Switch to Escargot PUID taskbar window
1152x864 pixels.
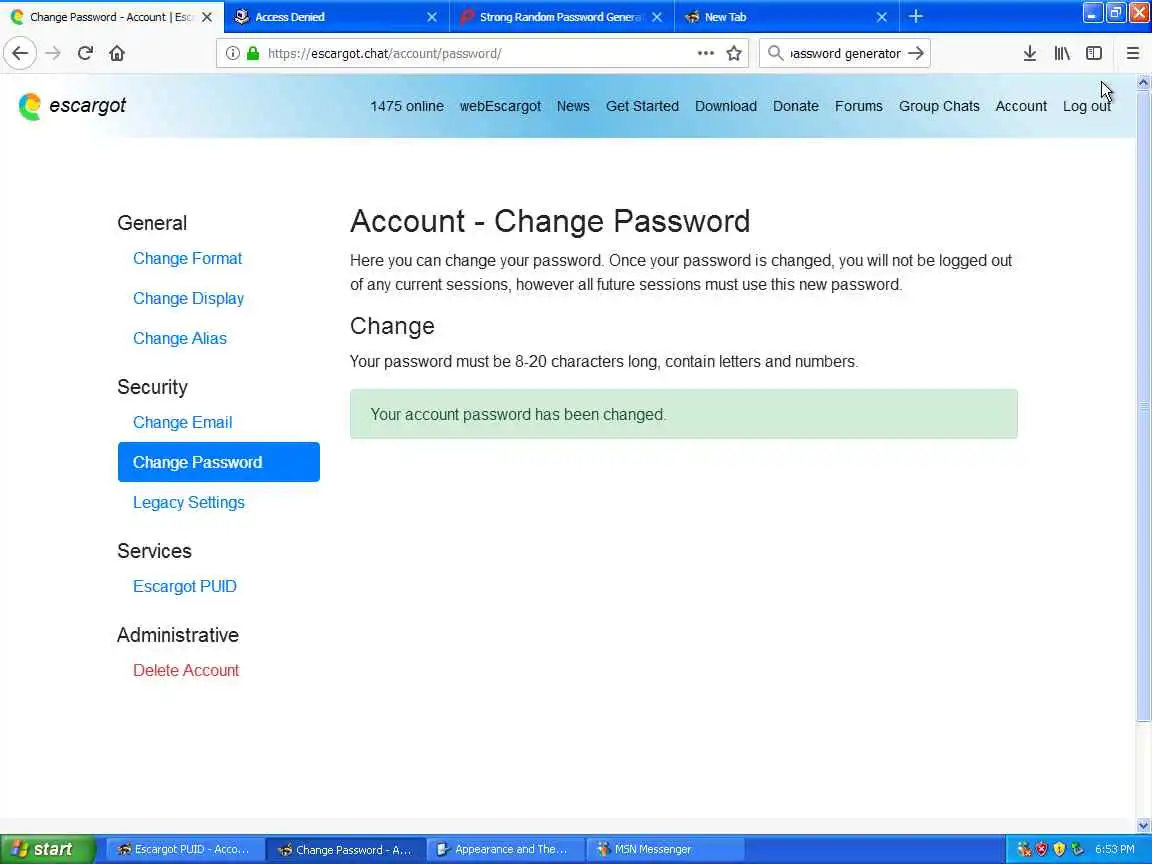tap(185, 849)
